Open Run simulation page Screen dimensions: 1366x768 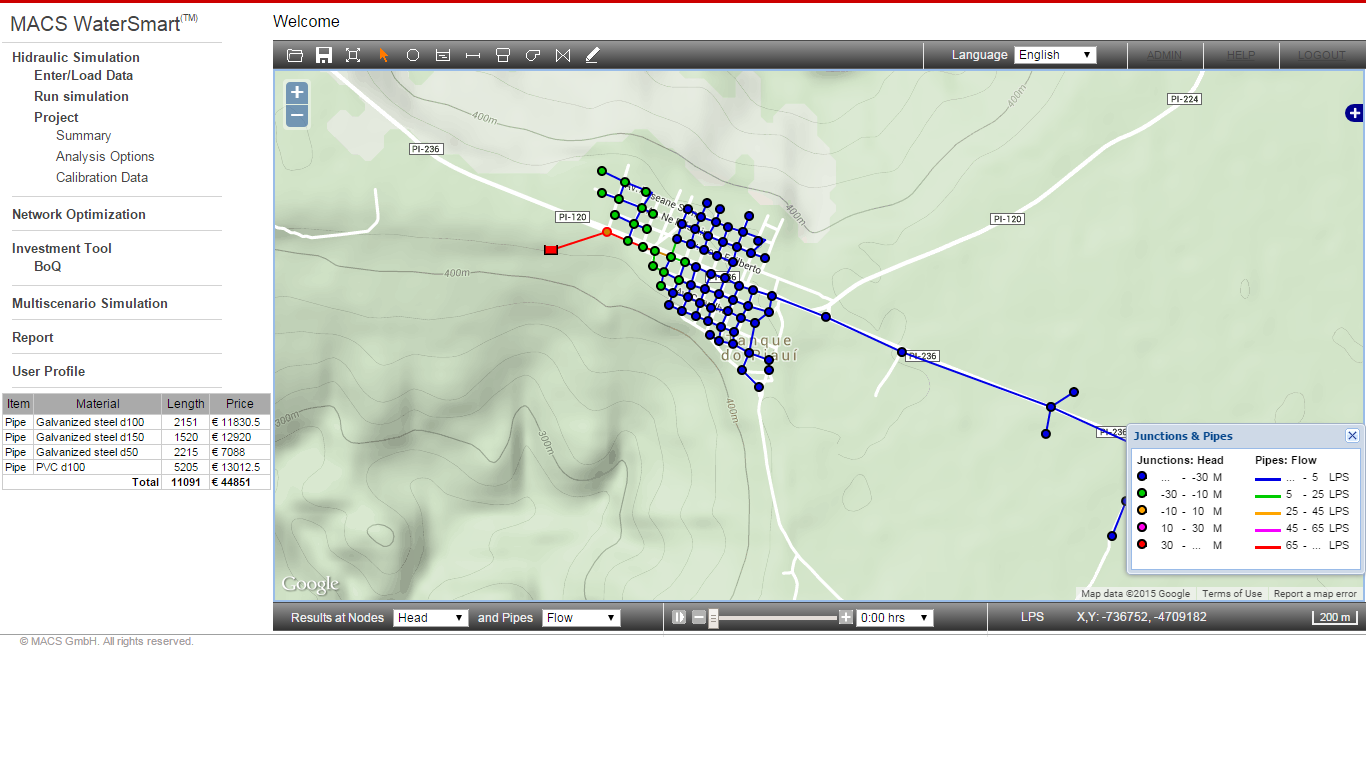tap(81, 96)
